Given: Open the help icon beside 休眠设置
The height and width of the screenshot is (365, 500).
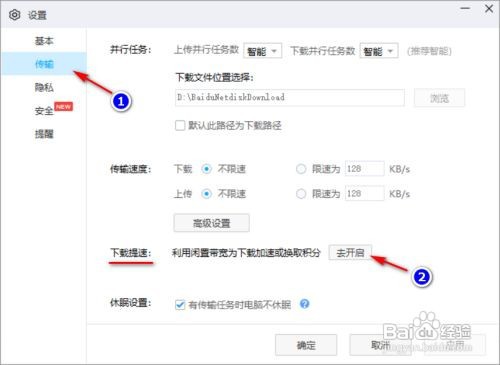Looking at the screenshot, I should click(304, 304).
